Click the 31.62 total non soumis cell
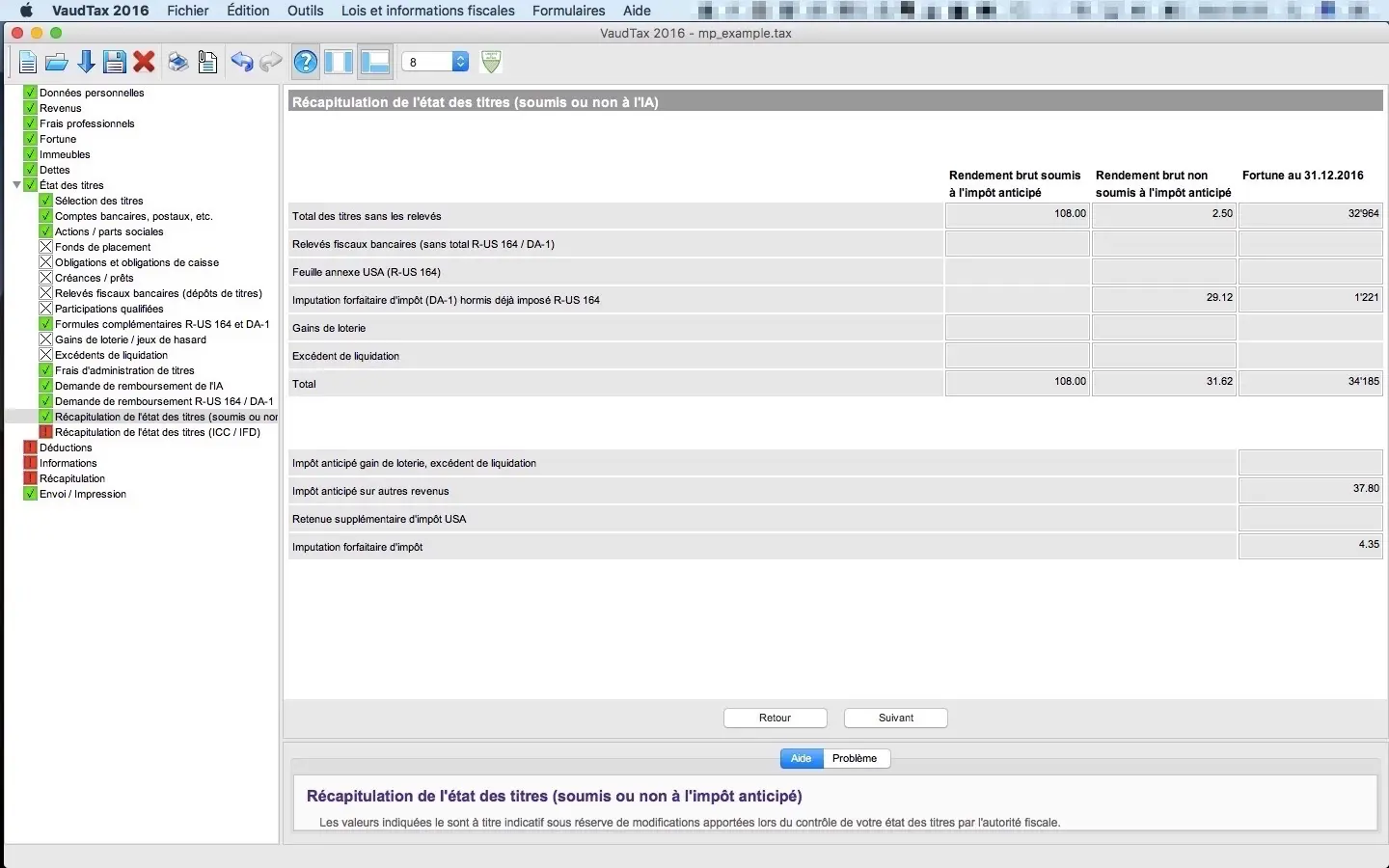Screen dimensions: 1389x868 [1164, 383]
